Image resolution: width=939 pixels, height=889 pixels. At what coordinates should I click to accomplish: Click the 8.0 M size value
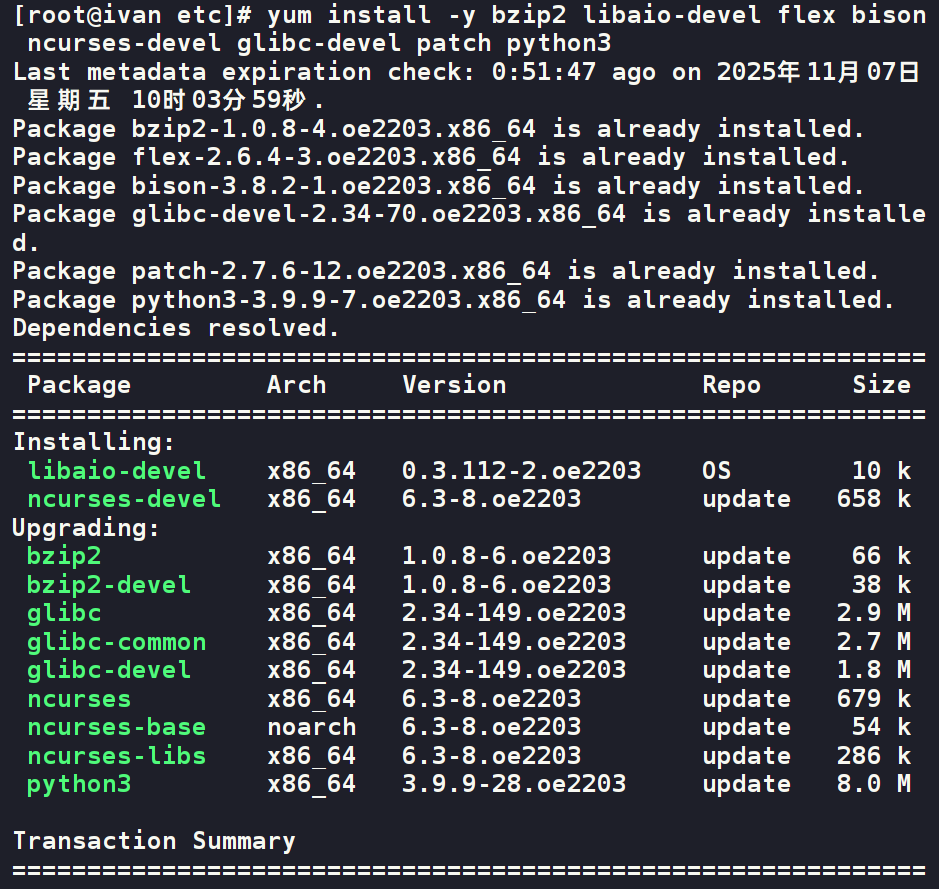pos(874,784)
